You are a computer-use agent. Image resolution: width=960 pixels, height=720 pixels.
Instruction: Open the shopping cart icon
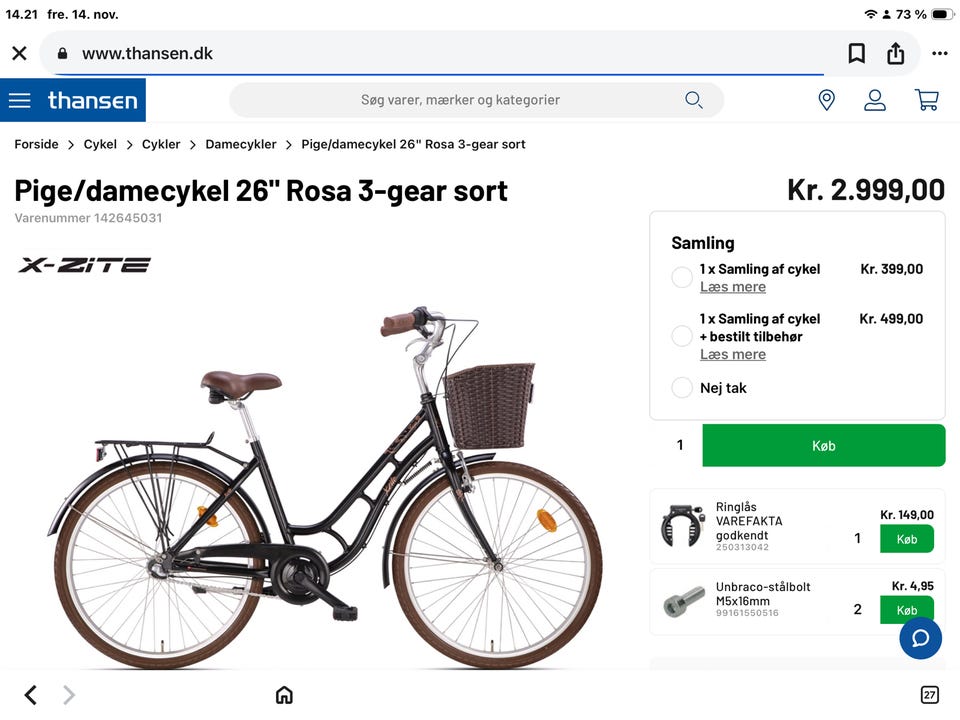point(926,100)
